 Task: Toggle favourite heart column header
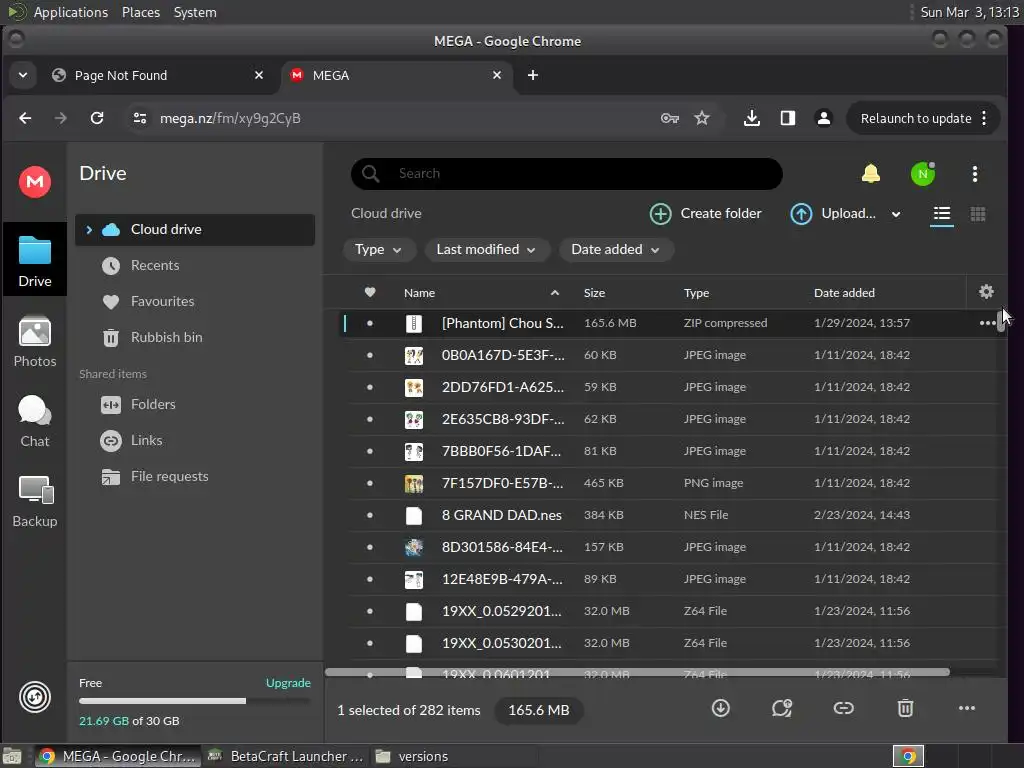[x=370, y=292]
